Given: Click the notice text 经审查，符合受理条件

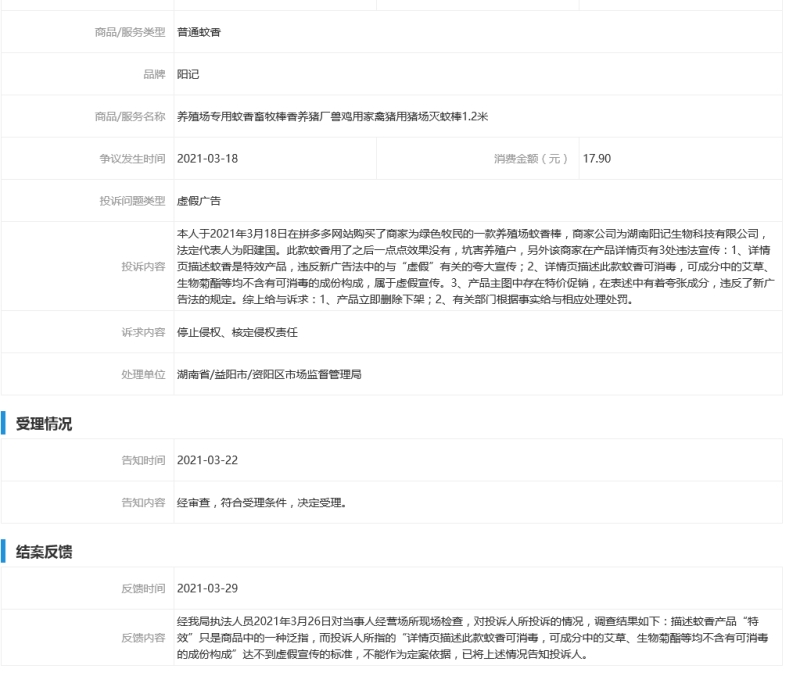Looking at the screenshot, I should (261, 503).
